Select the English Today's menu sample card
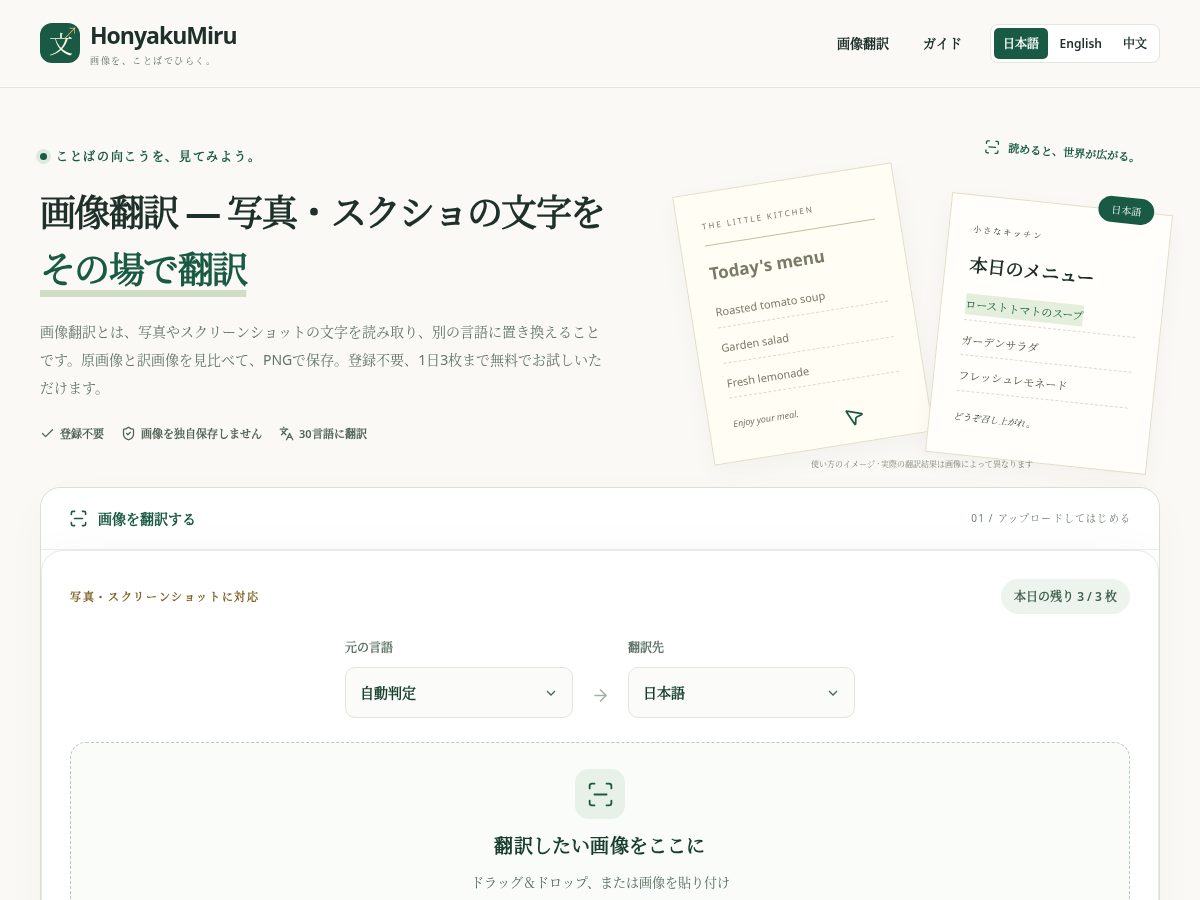The width and height of the screenshot is (1200, 900). 801,313
